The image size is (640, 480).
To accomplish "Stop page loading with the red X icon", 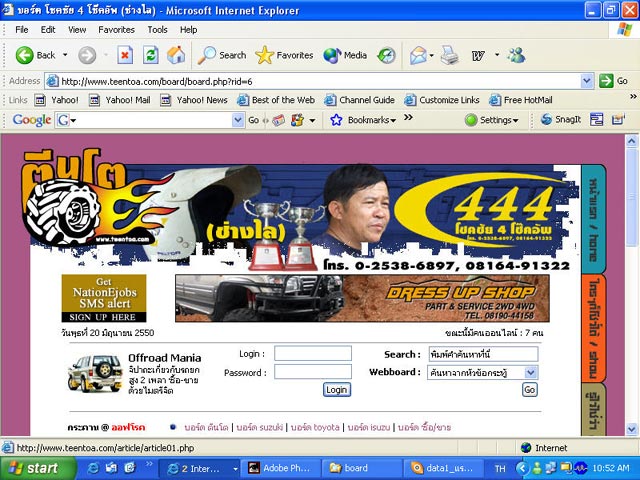I will coord(125,55).
